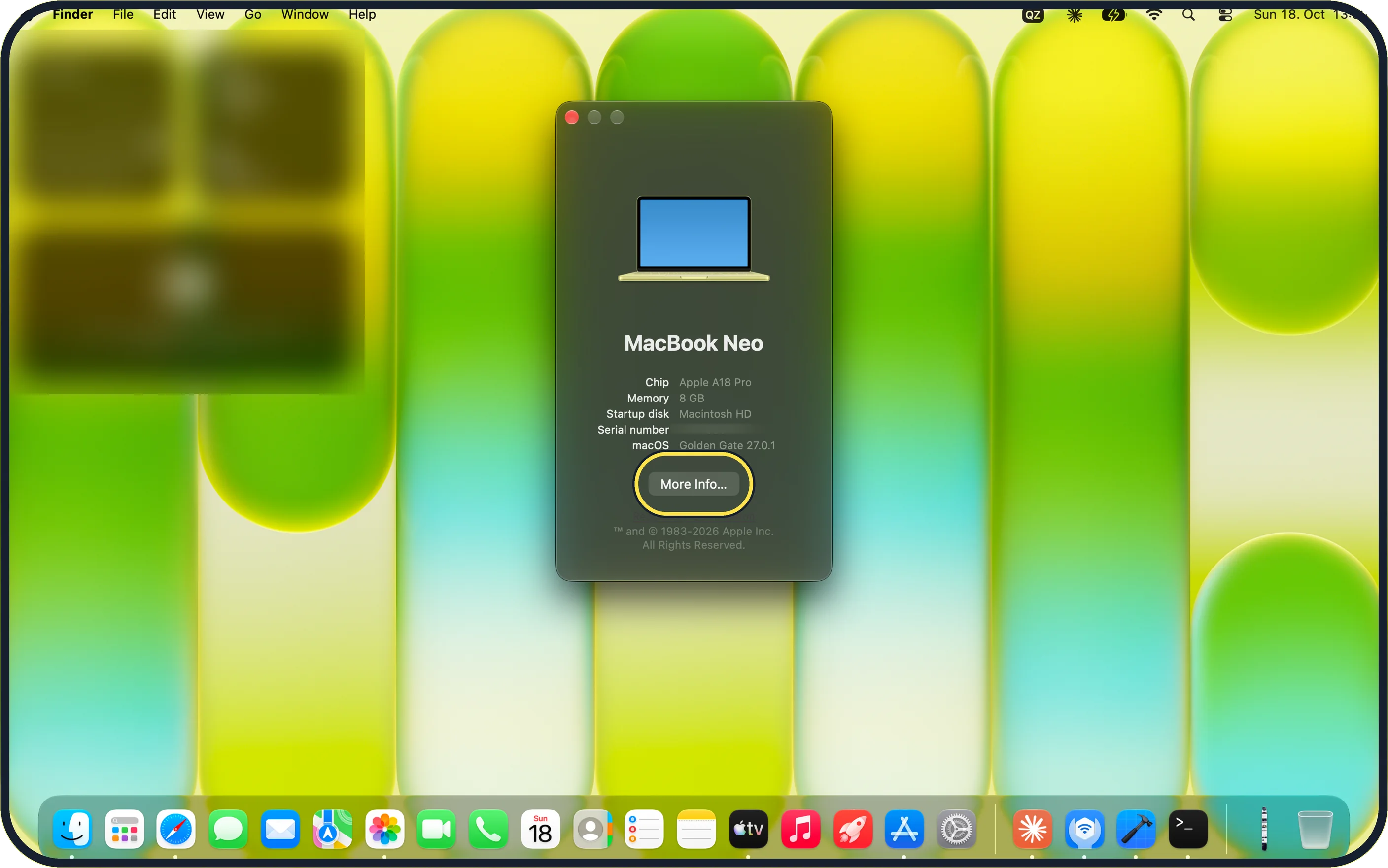Open red rocket app in dock
The image size is (1388, 868).
pyautogui.click(x=853, y=829)
